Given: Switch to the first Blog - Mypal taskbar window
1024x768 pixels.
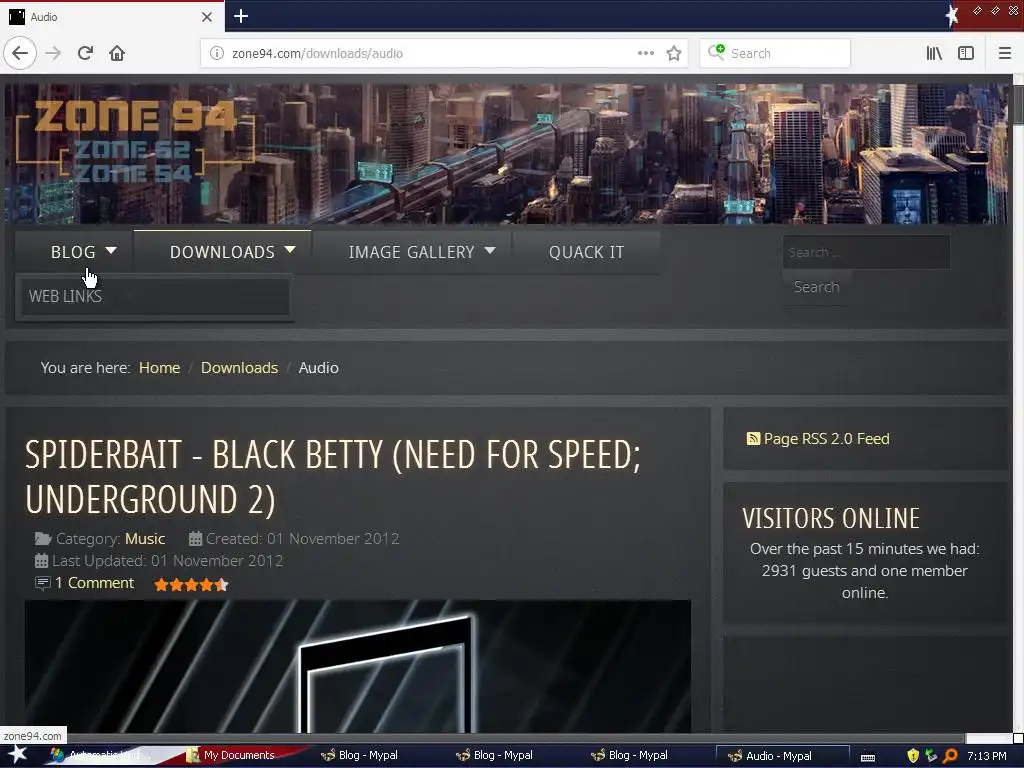Looking at the screenshot, I should [x=360, y=755].
